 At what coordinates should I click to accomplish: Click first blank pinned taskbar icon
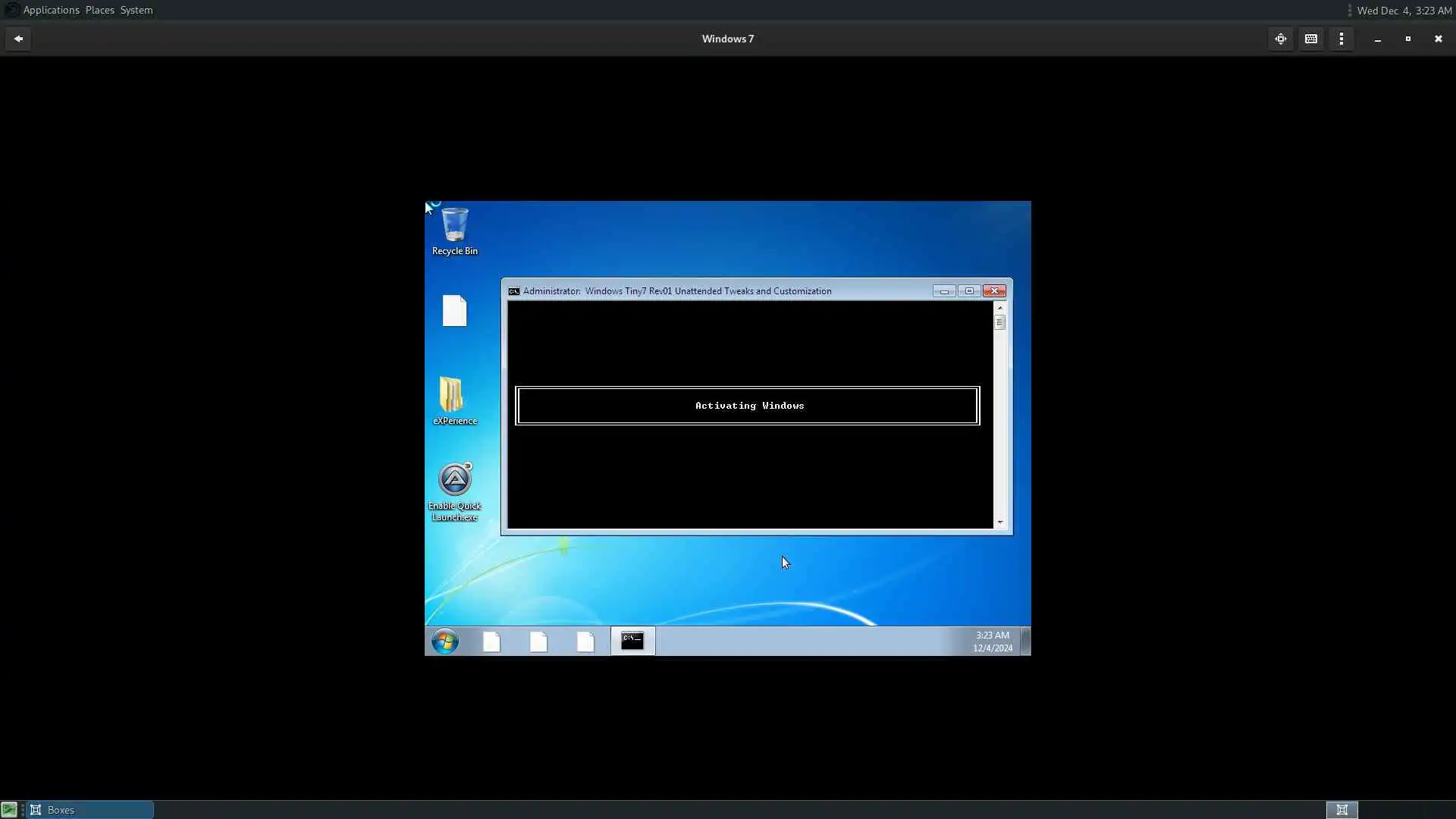pos(491,642)
